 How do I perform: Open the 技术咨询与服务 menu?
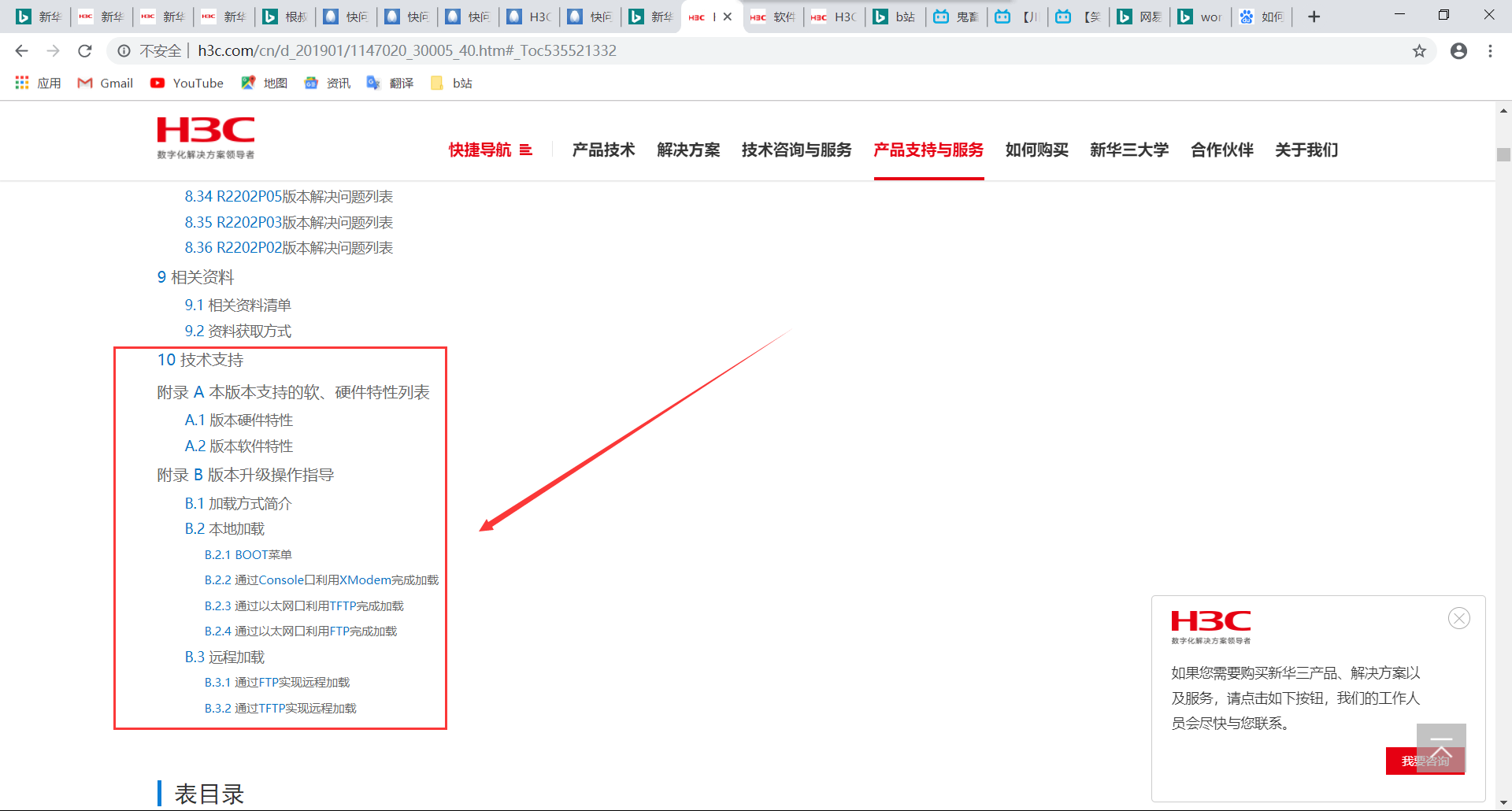pos(796,150)
